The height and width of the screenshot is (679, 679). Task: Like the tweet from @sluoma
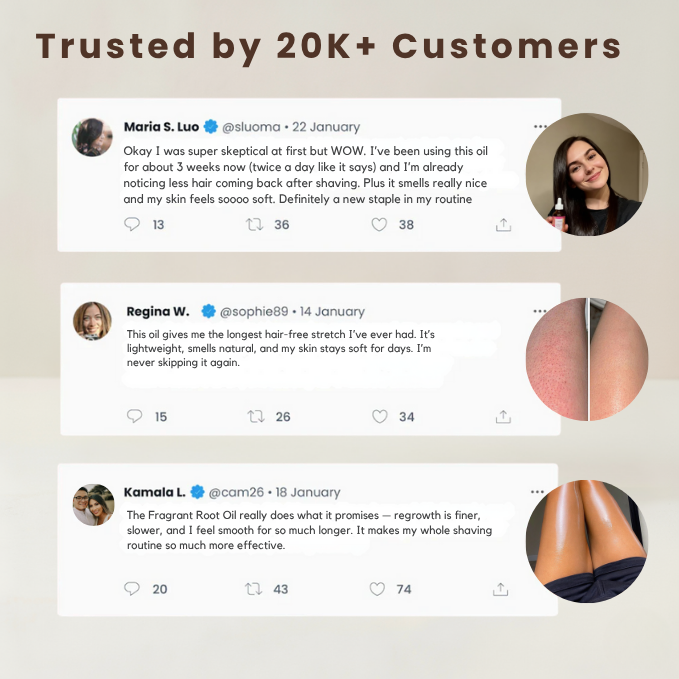[x=379, y=224]
